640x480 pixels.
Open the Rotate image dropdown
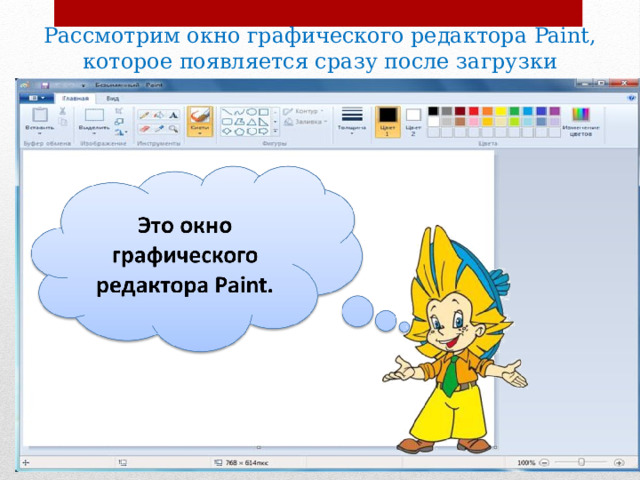tap(121, 132)
